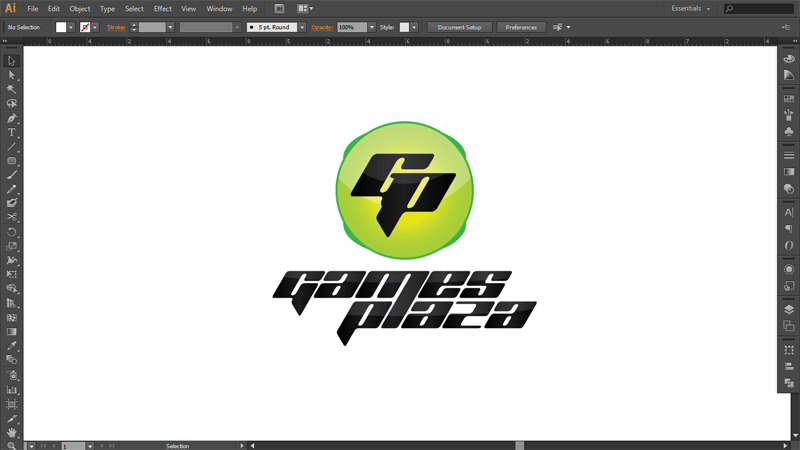Open the Effect menu
This screenshot has width=800, height=450.
tap(162, 8)
